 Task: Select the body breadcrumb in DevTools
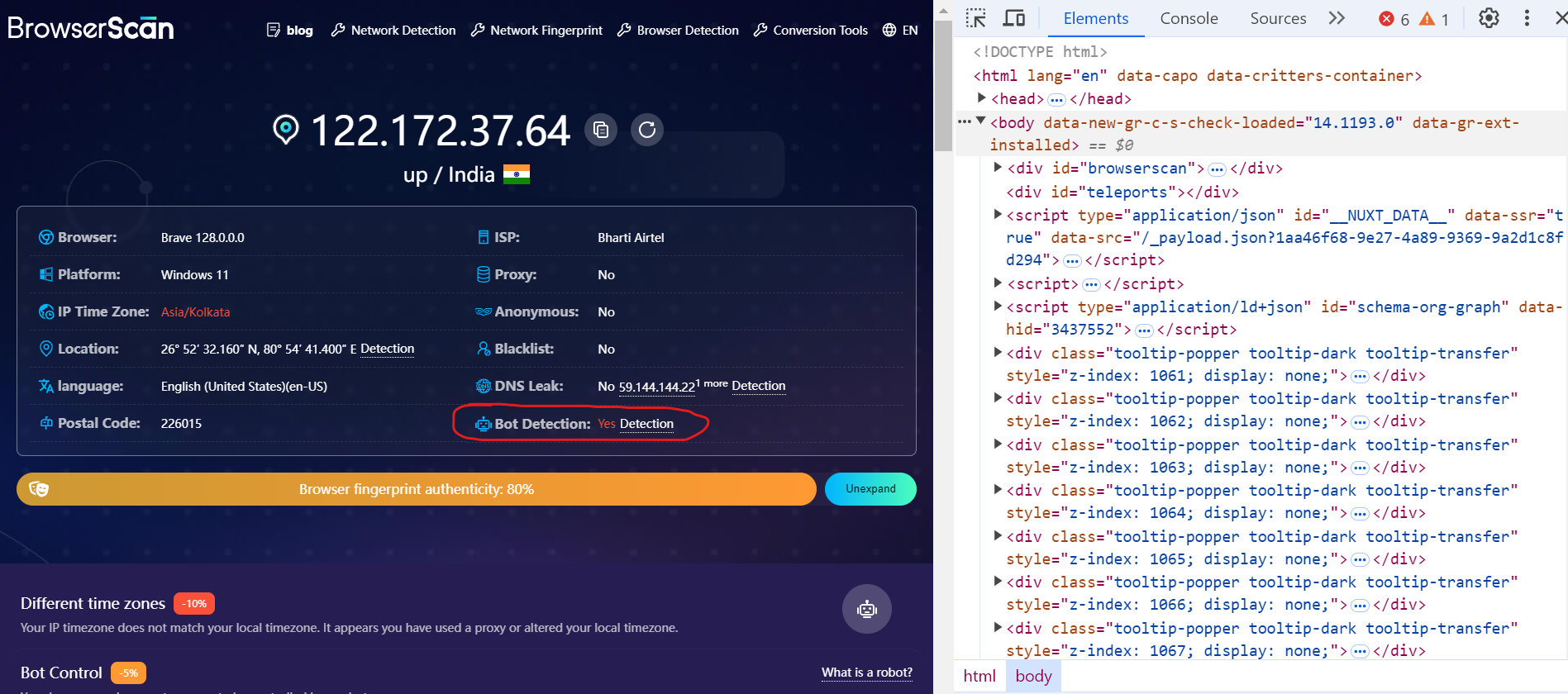tap(1033, 676)
